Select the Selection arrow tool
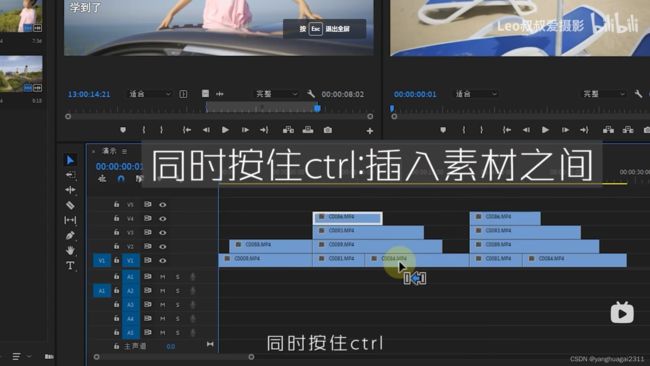The height and width of the screenshot is (366, 650). [x=70, y=160]
